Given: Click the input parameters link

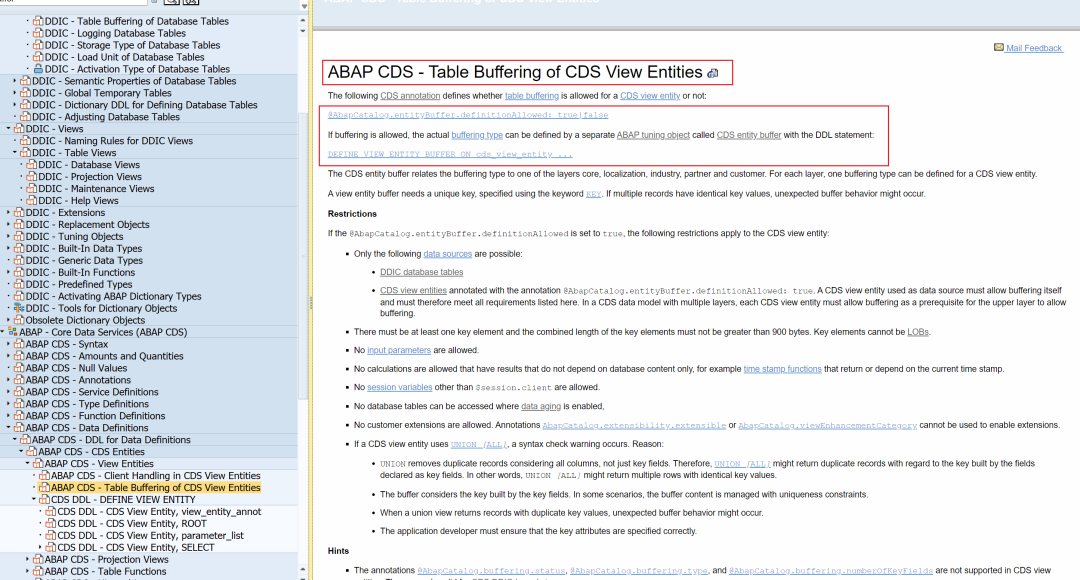Looking at the screenshot, I should click(399, 350).
